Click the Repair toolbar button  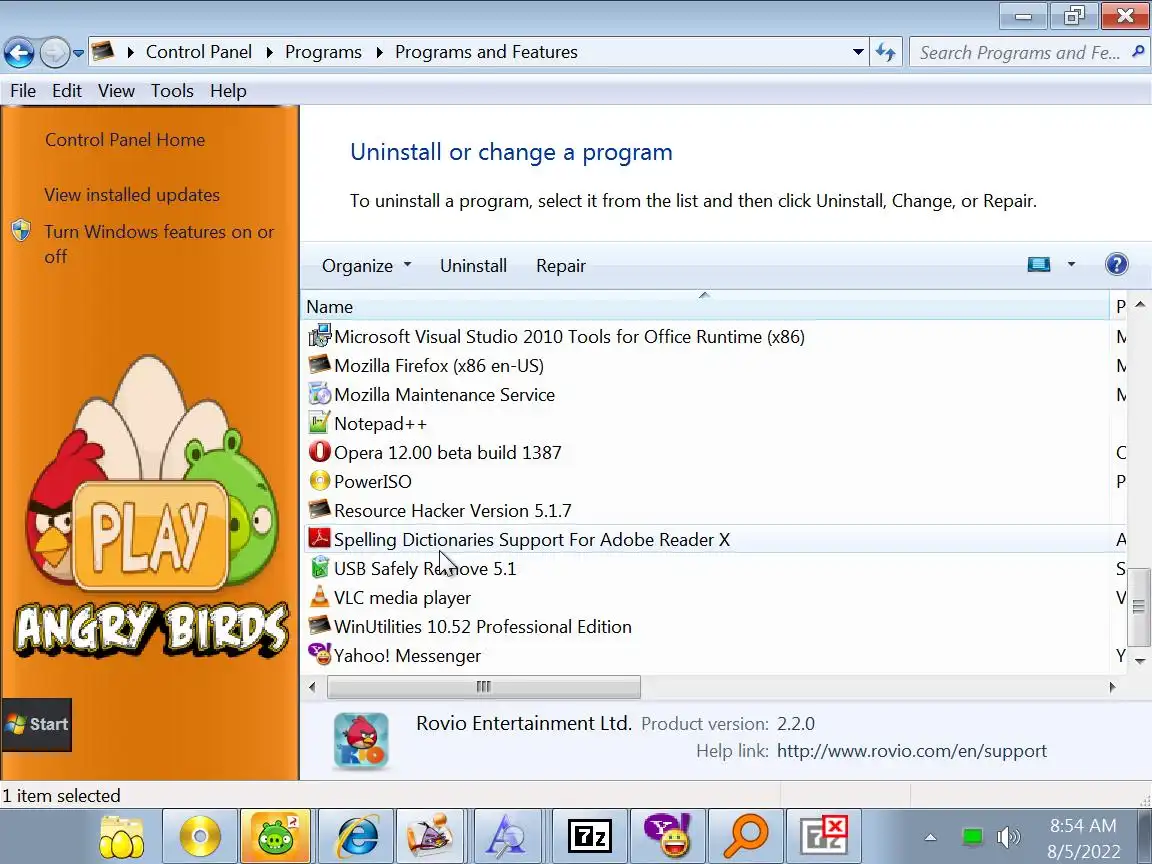pyautogui.click(x=561, y=266)
